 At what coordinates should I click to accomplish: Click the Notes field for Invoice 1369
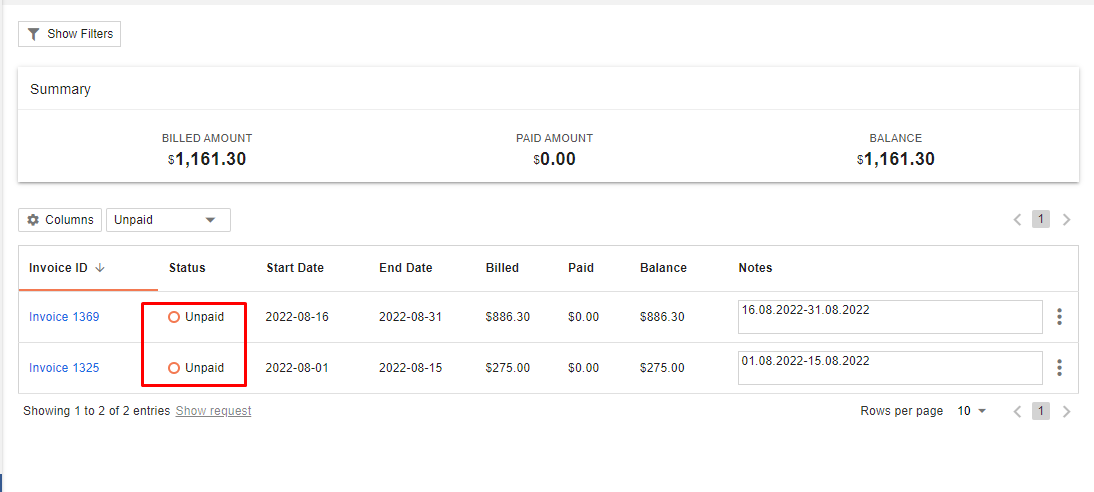coord(890,317)
